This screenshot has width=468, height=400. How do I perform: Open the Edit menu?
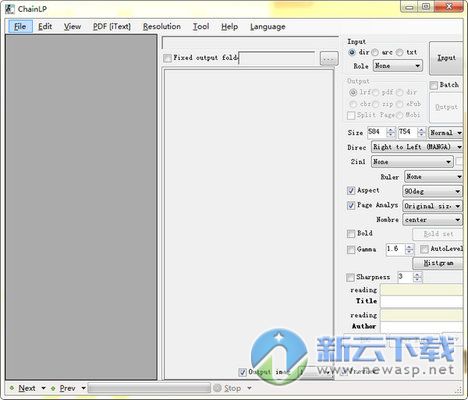(x=45, y=27)
